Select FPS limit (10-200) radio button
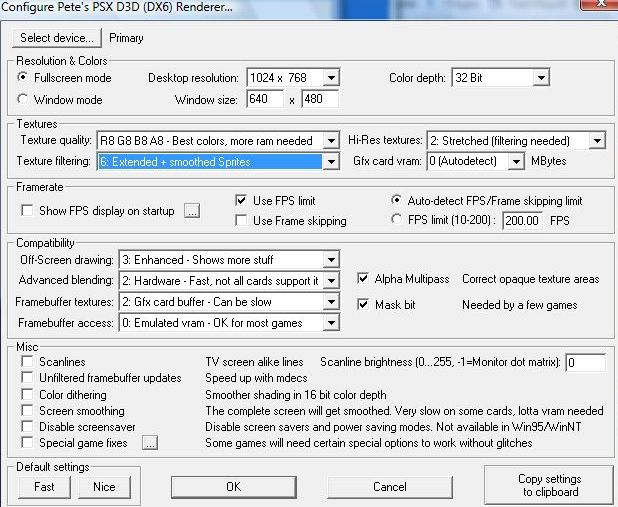 [x=396, y=220]
